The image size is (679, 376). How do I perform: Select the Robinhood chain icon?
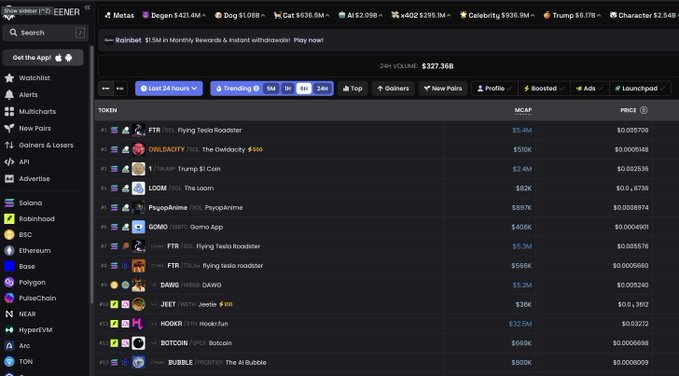[9, 219]
